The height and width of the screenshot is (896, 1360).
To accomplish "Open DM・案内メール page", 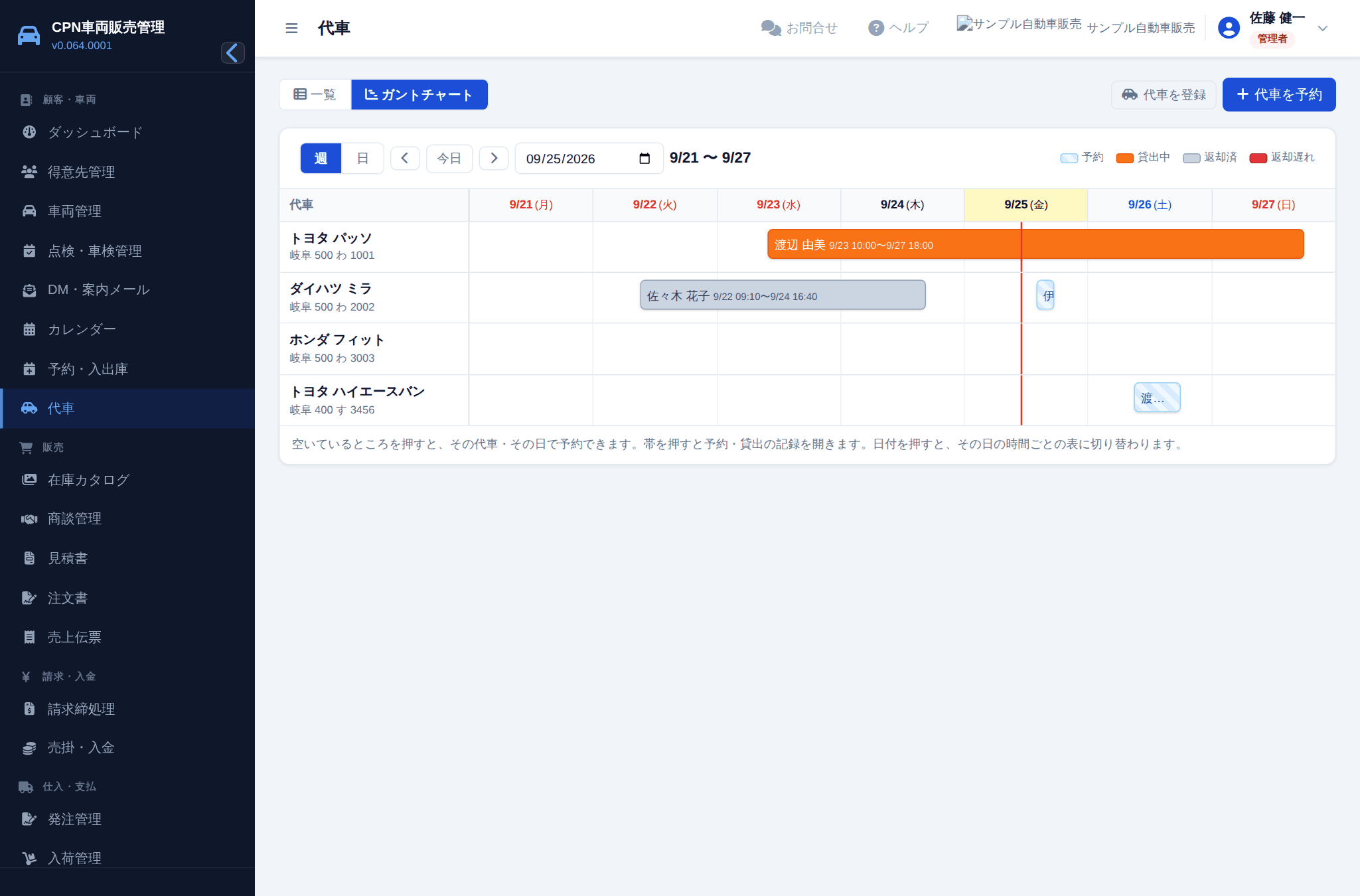I will point(127,290).
